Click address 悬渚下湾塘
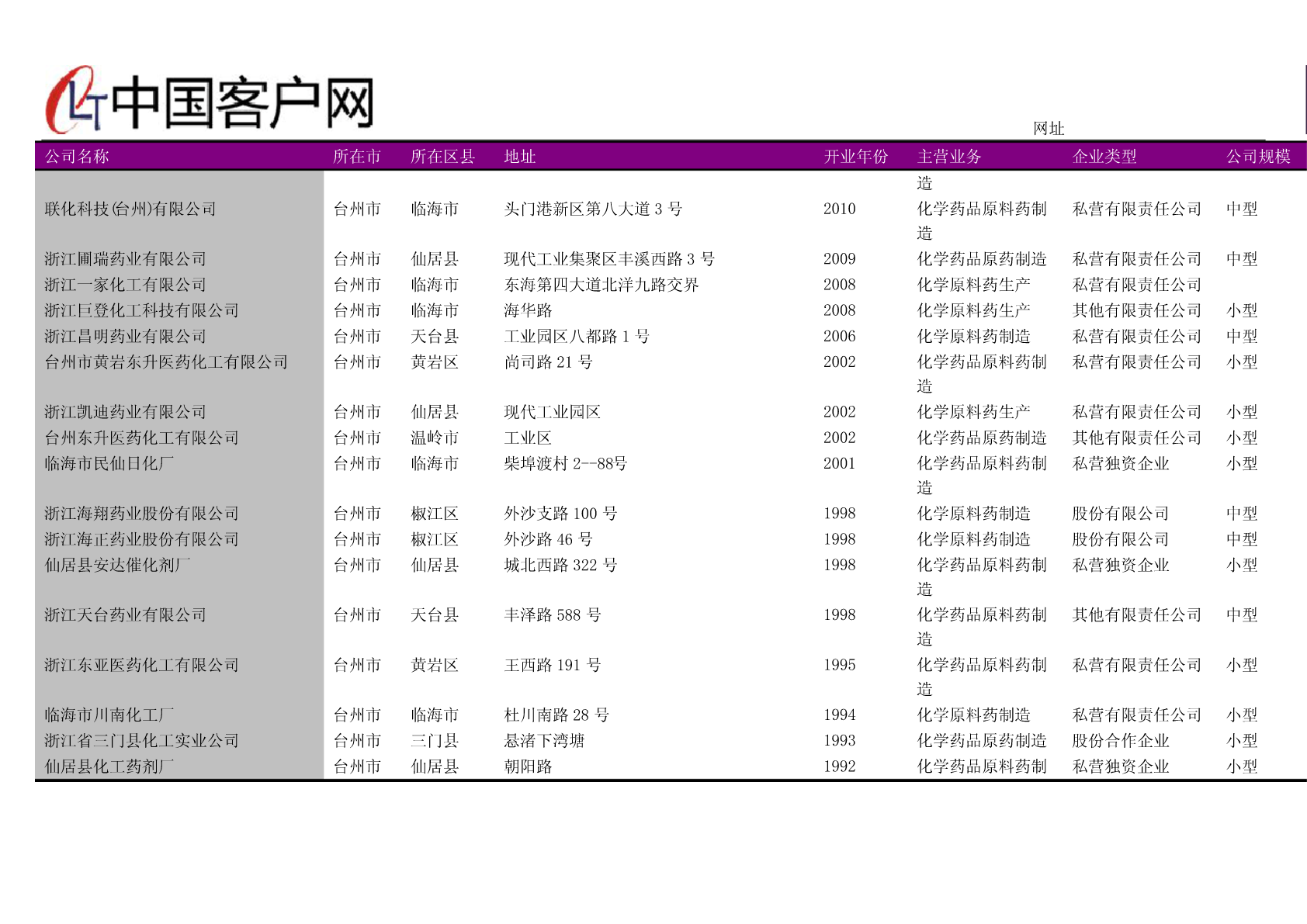Viewport: 1307px width, 924px height. pyautogui.click(x=544, y=741)
